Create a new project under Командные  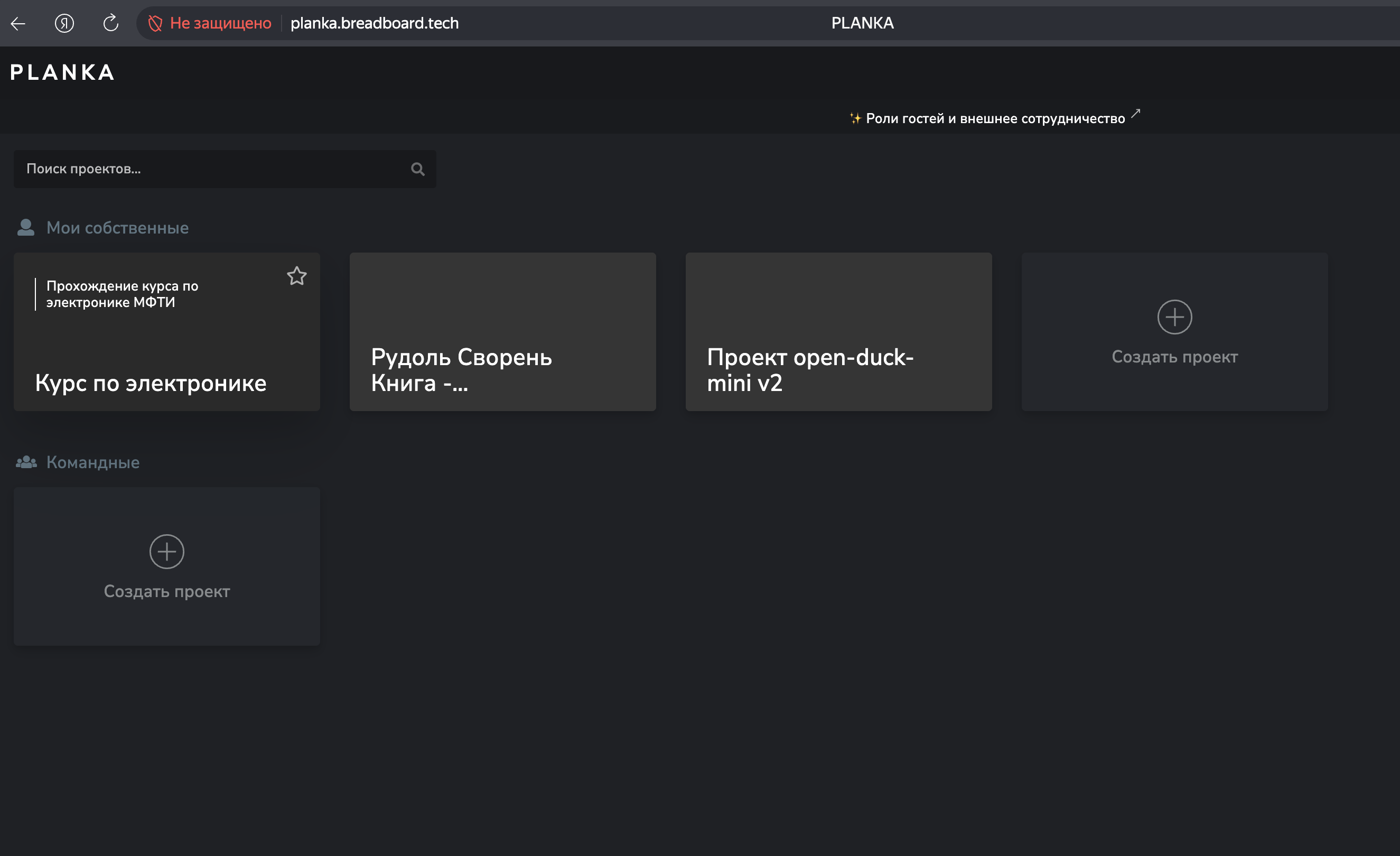point(166,565)
